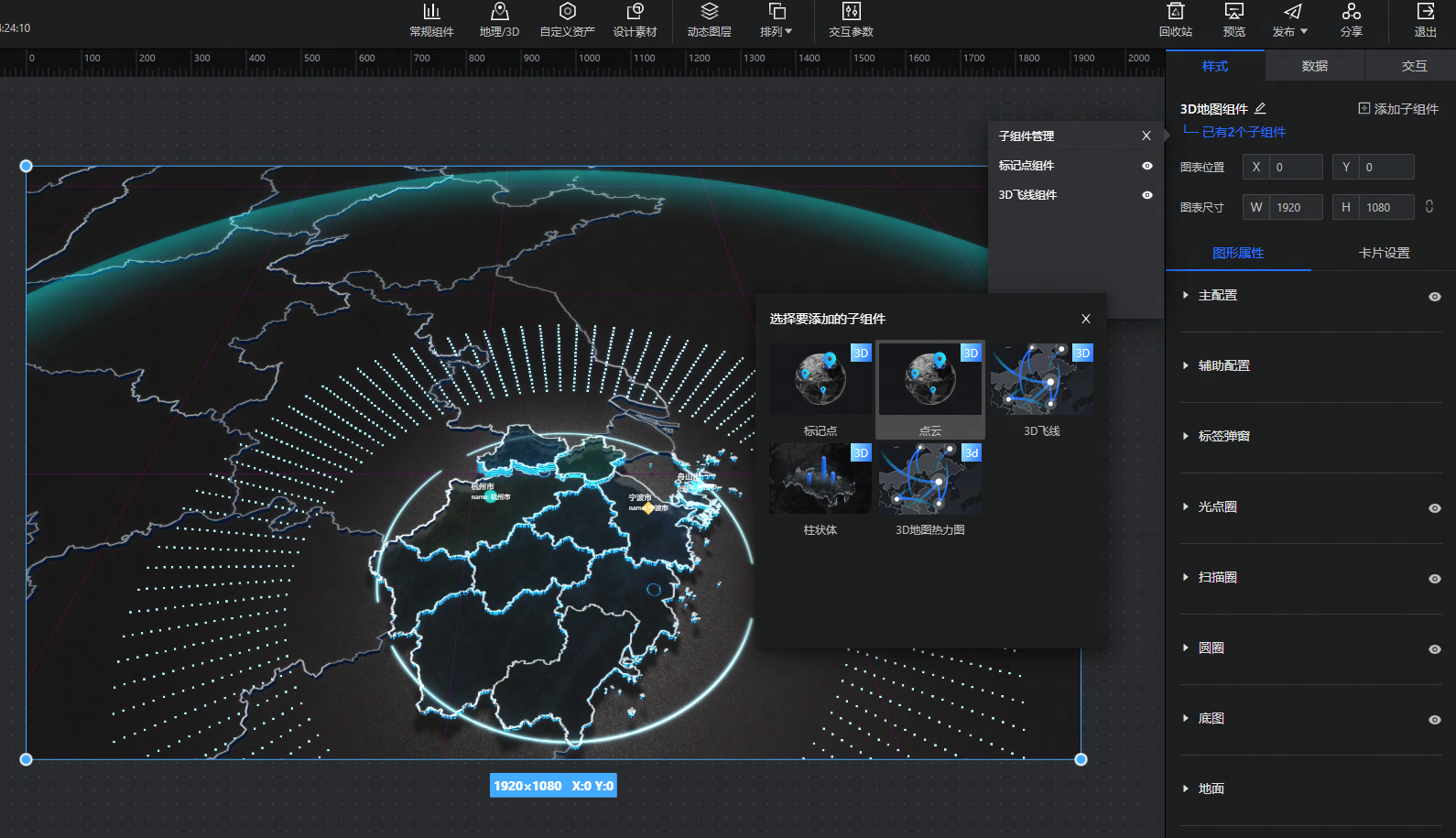This screenshot has height=838, width=1456.
Task: Select the 柱状体 sub-component thumbnail
Action: click(x=820, y=480)
